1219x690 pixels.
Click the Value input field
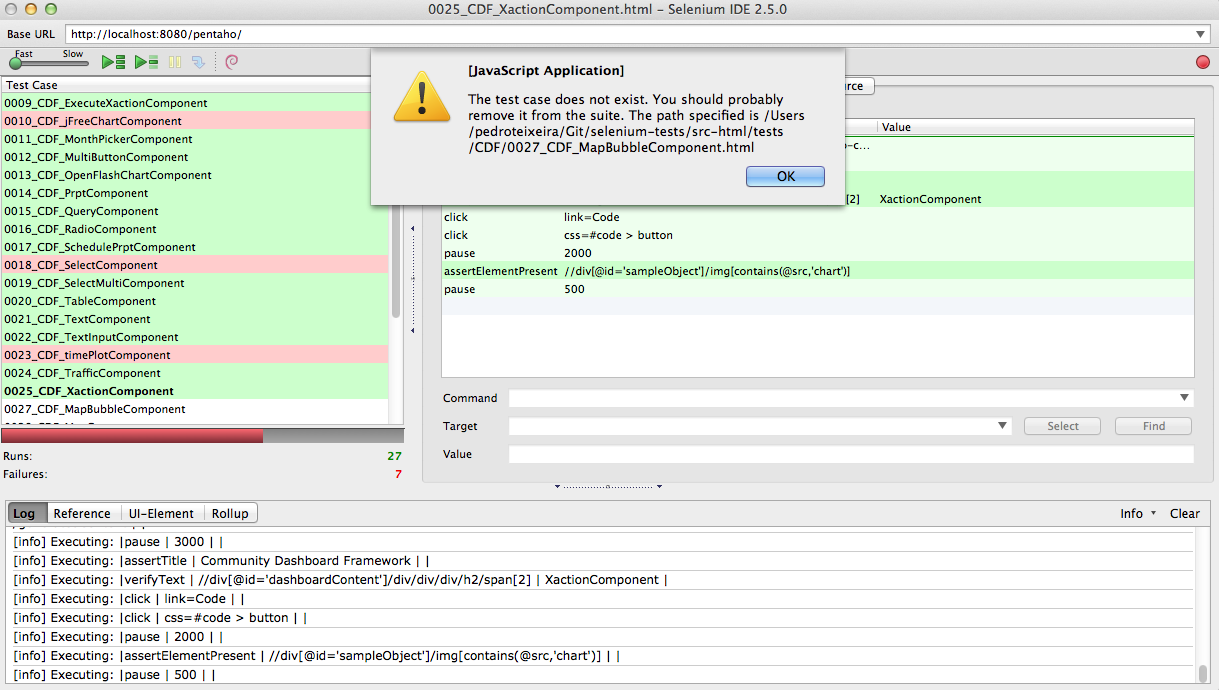click(x=851, y=454)
